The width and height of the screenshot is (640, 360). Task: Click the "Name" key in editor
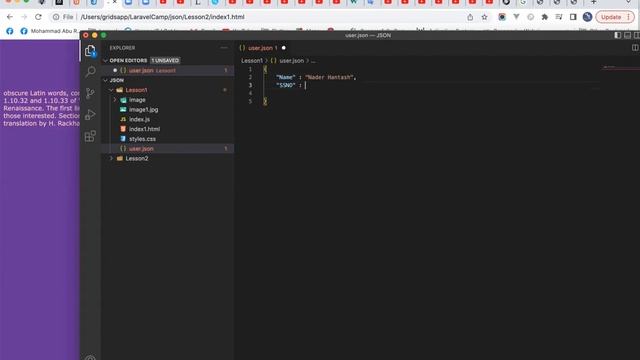pyautogui.click(x=285, y=77)
